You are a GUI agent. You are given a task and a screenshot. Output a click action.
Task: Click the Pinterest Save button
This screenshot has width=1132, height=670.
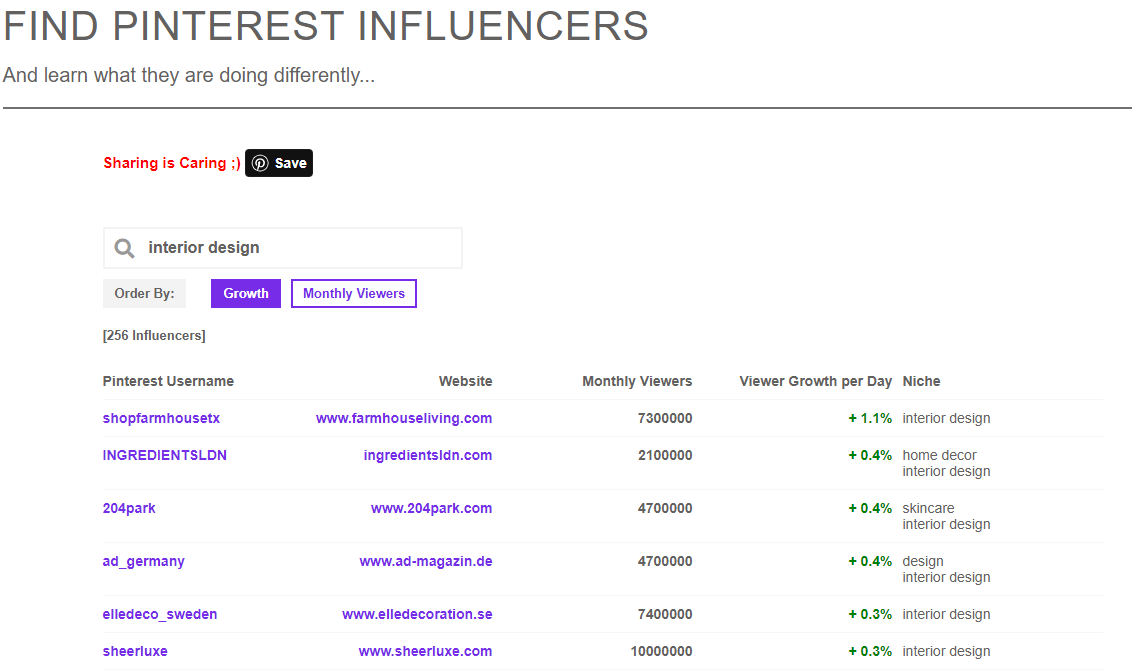coord(279,163)
